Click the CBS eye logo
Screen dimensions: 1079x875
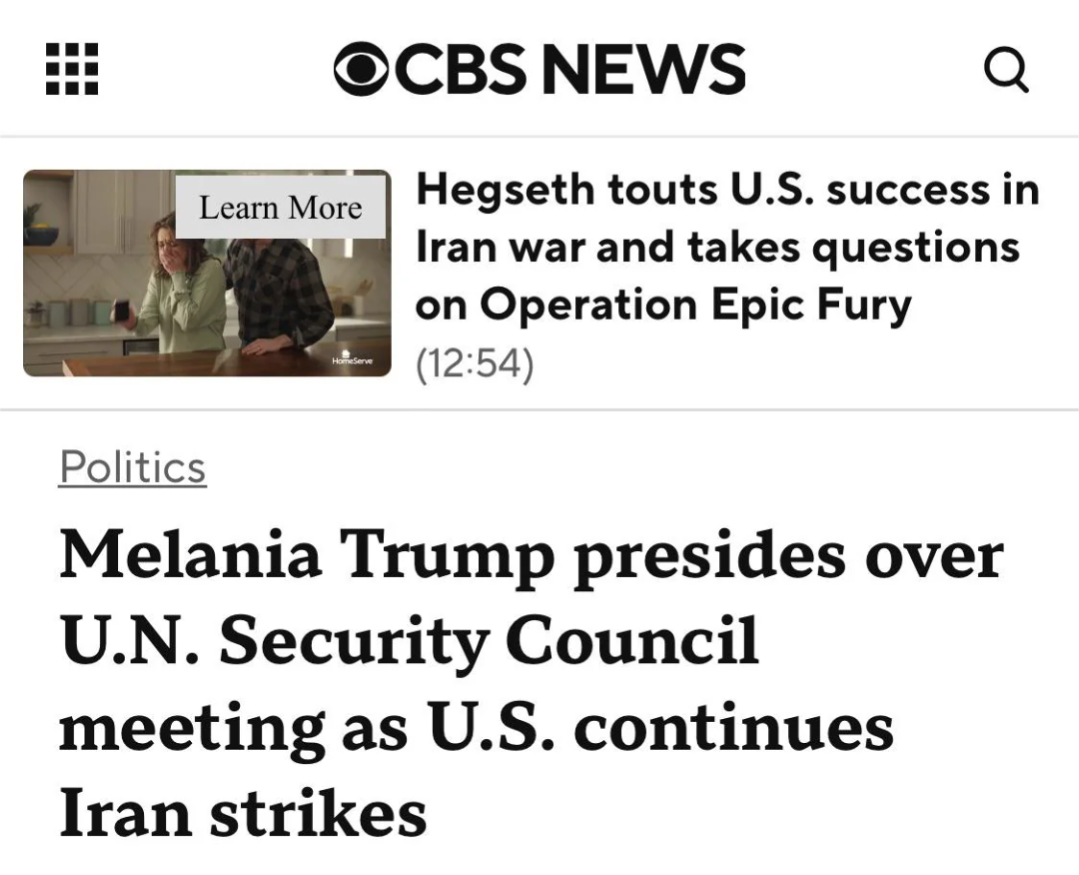click(360, 69)
